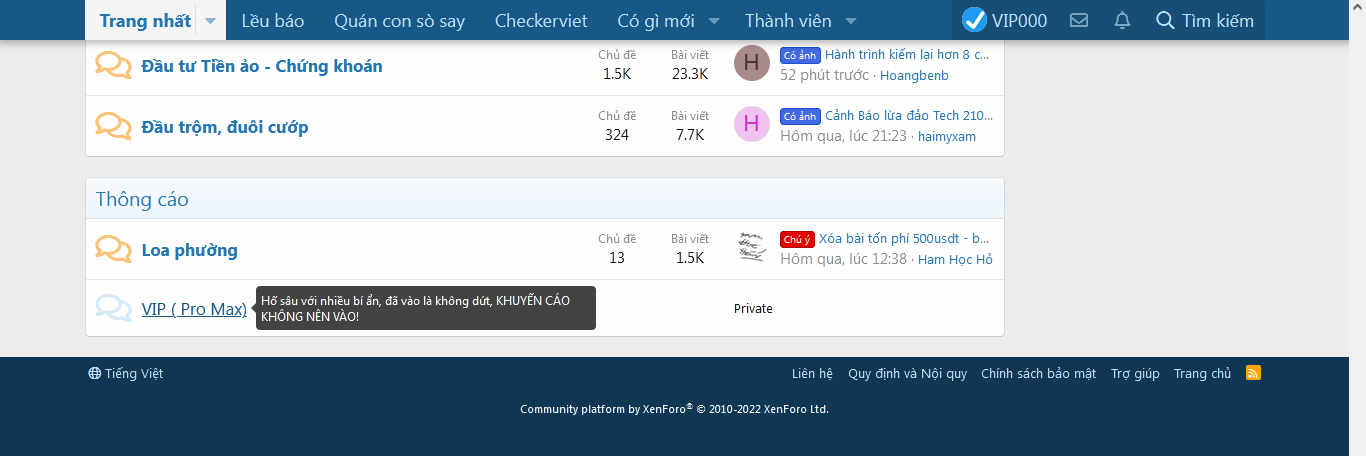This screenshot has width=1366, height=456.
Task: Click the Đầu trộm, đuôi cướp bubble icon
Action: point(113,127)
